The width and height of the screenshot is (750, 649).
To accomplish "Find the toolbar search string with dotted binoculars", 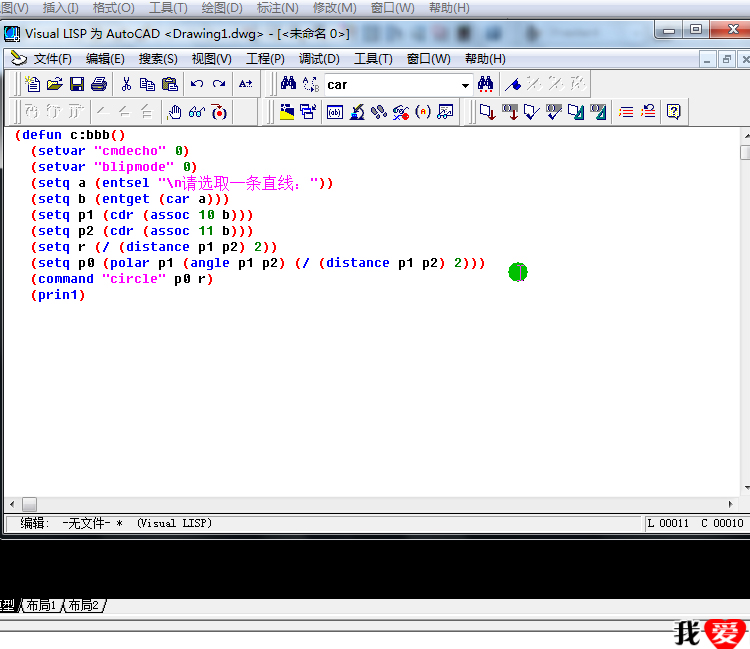I will 485,84.
